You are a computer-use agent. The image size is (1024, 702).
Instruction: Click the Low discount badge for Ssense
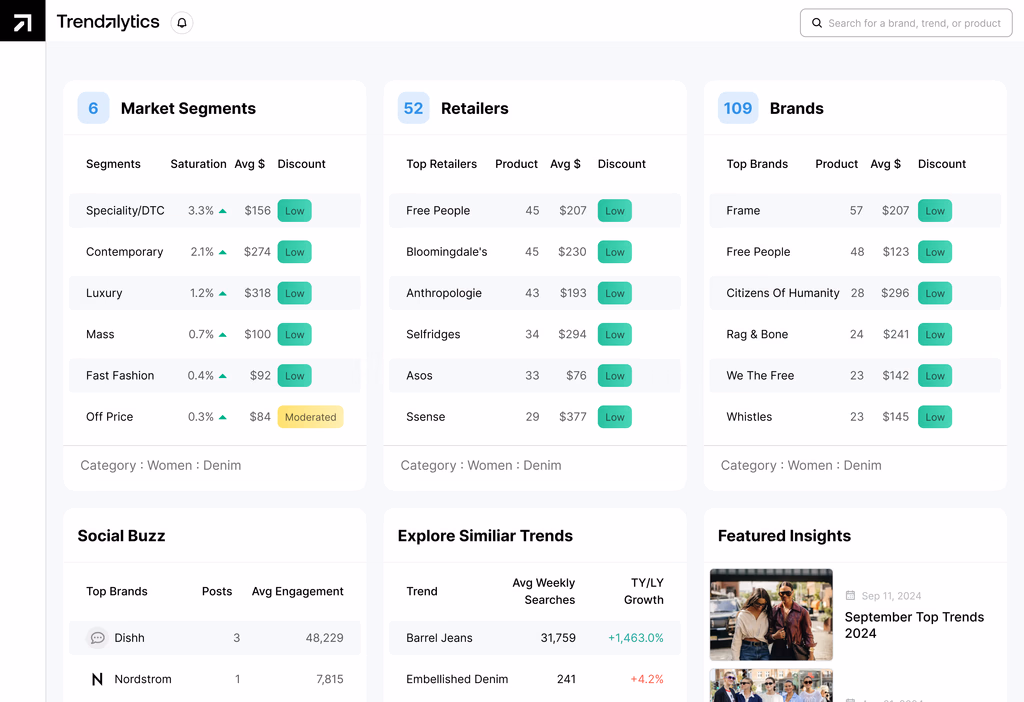pos(615,417)
